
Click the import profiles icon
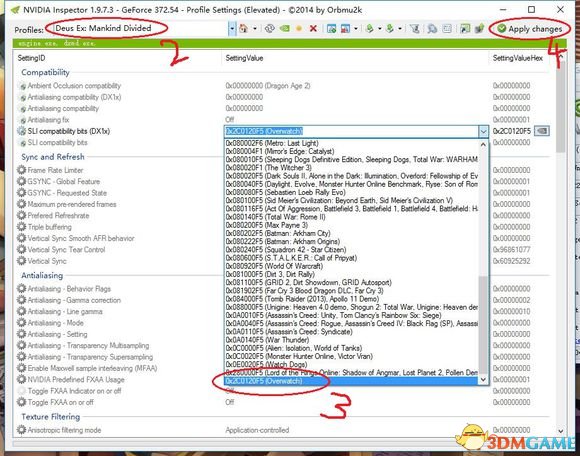tap(390, 28)
